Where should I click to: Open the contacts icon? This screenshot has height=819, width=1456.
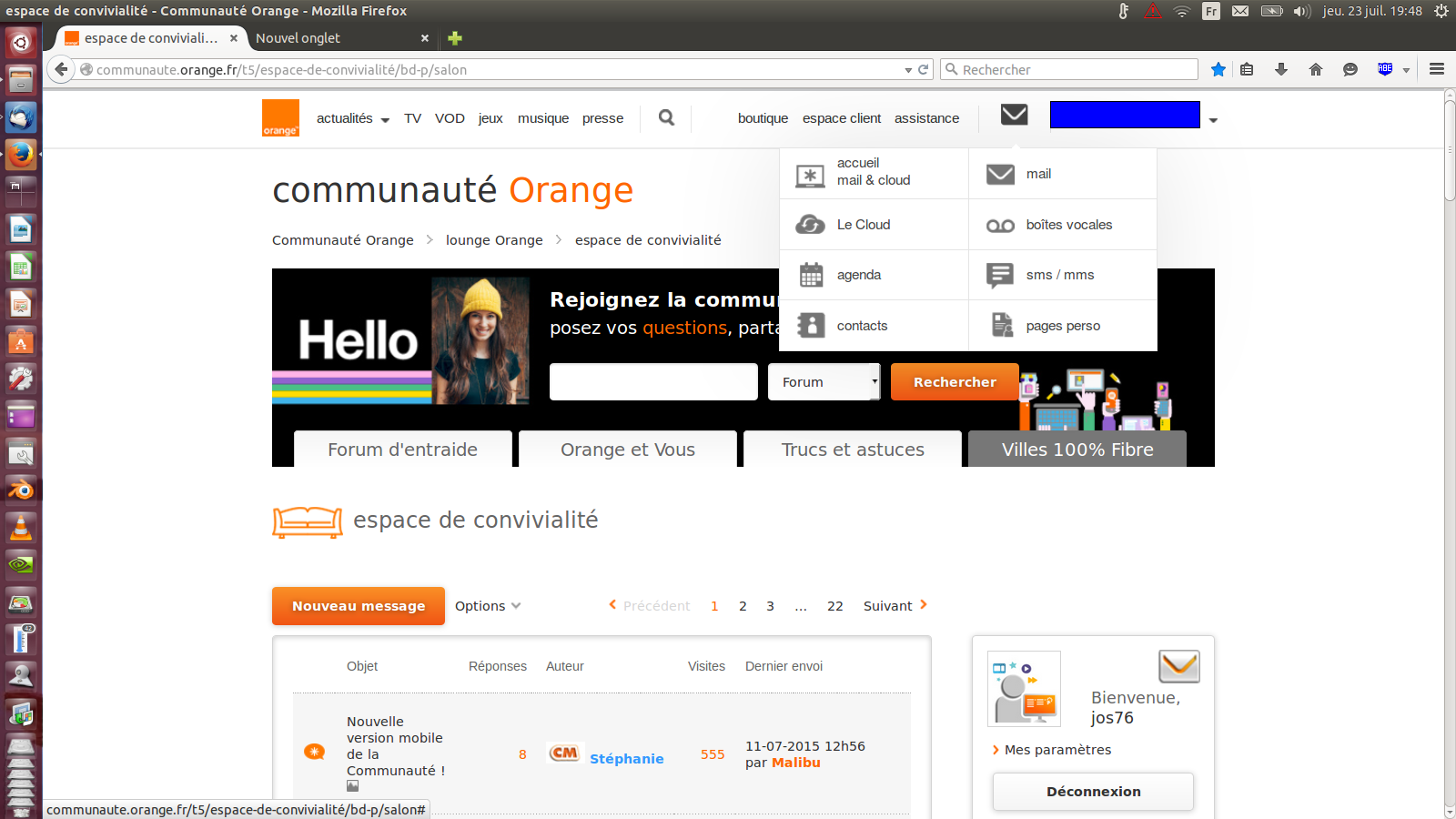[x=809, y=325]
